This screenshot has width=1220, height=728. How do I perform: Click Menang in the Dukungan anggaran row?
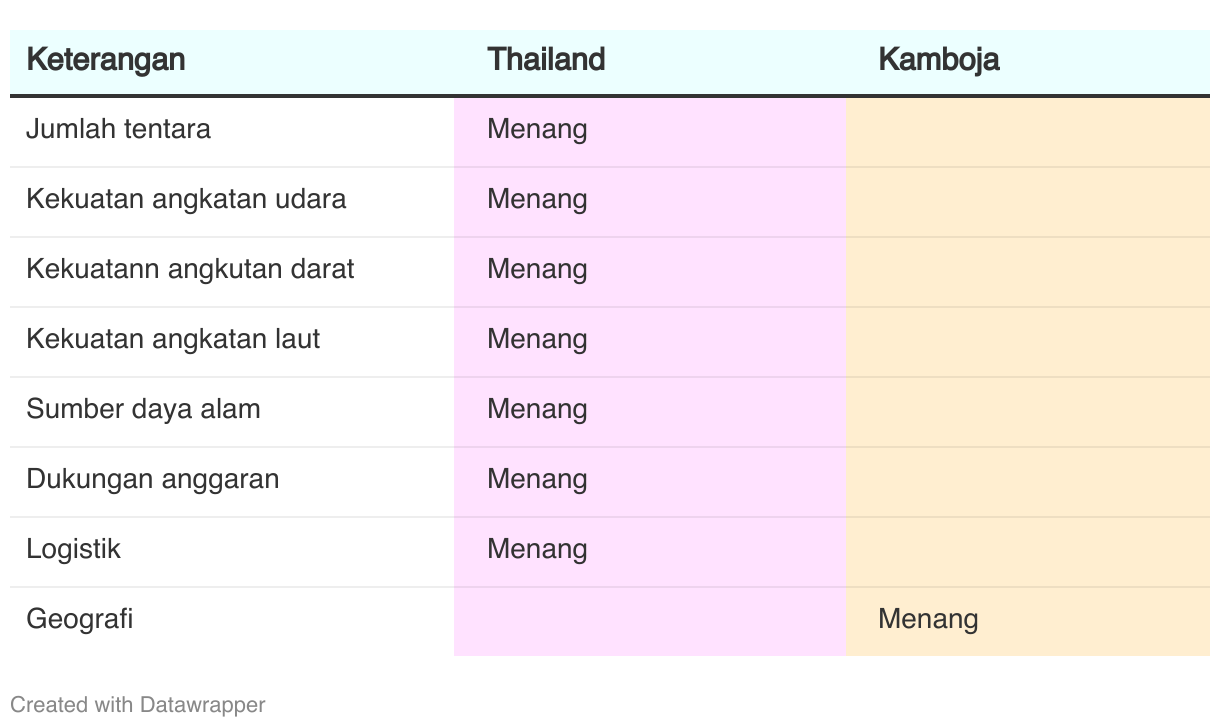point(537,479)
